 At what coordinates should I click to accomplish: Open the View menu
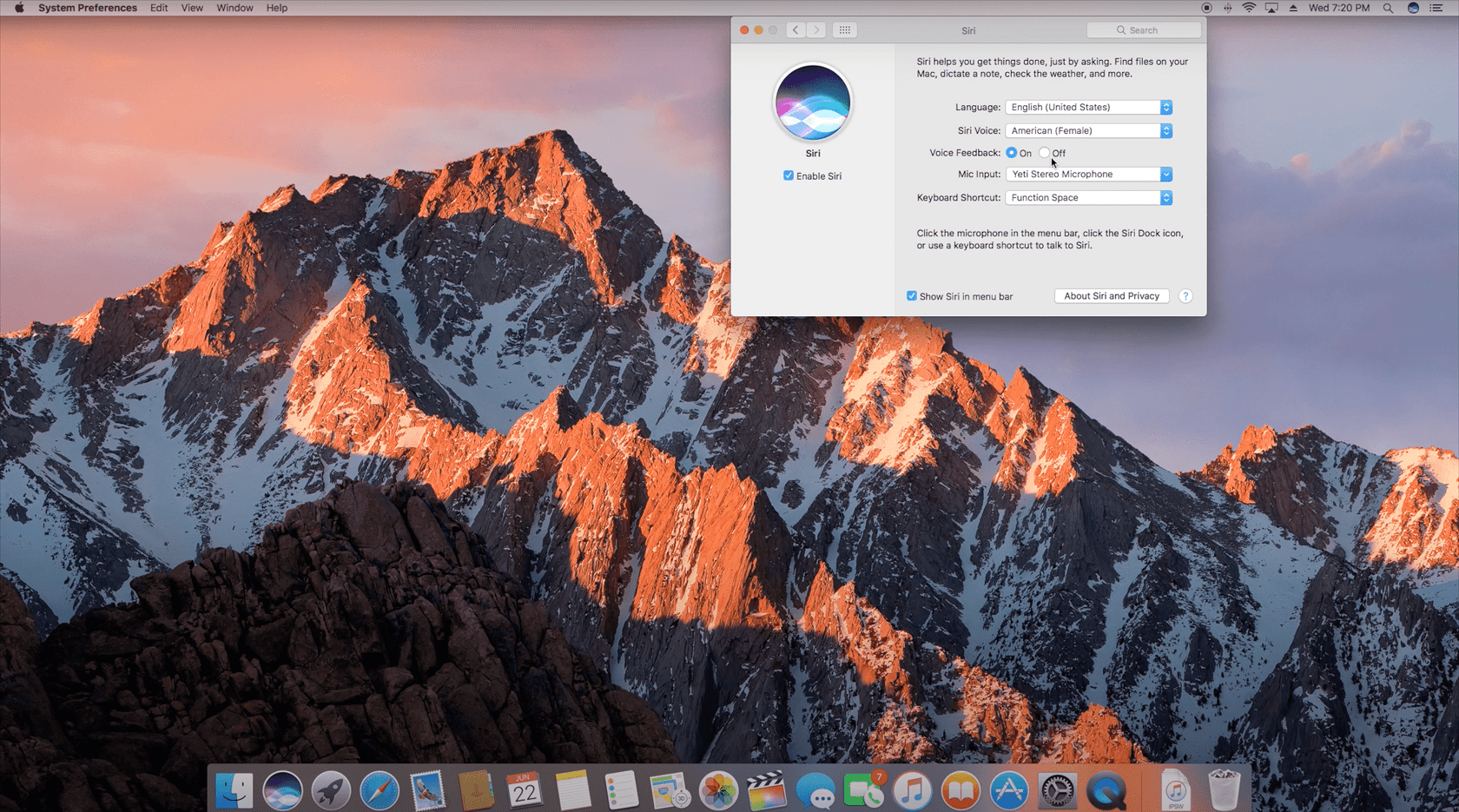point(192,8)
